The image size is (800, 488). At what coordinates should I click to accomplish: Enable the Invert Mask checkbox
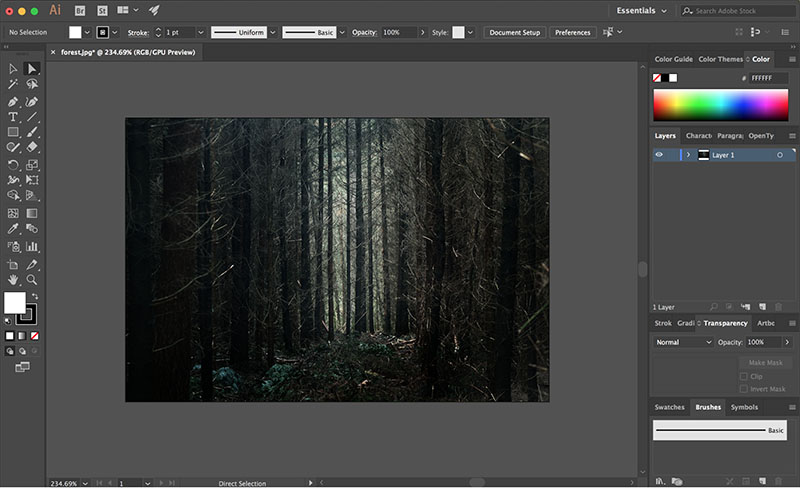[743, 389]
